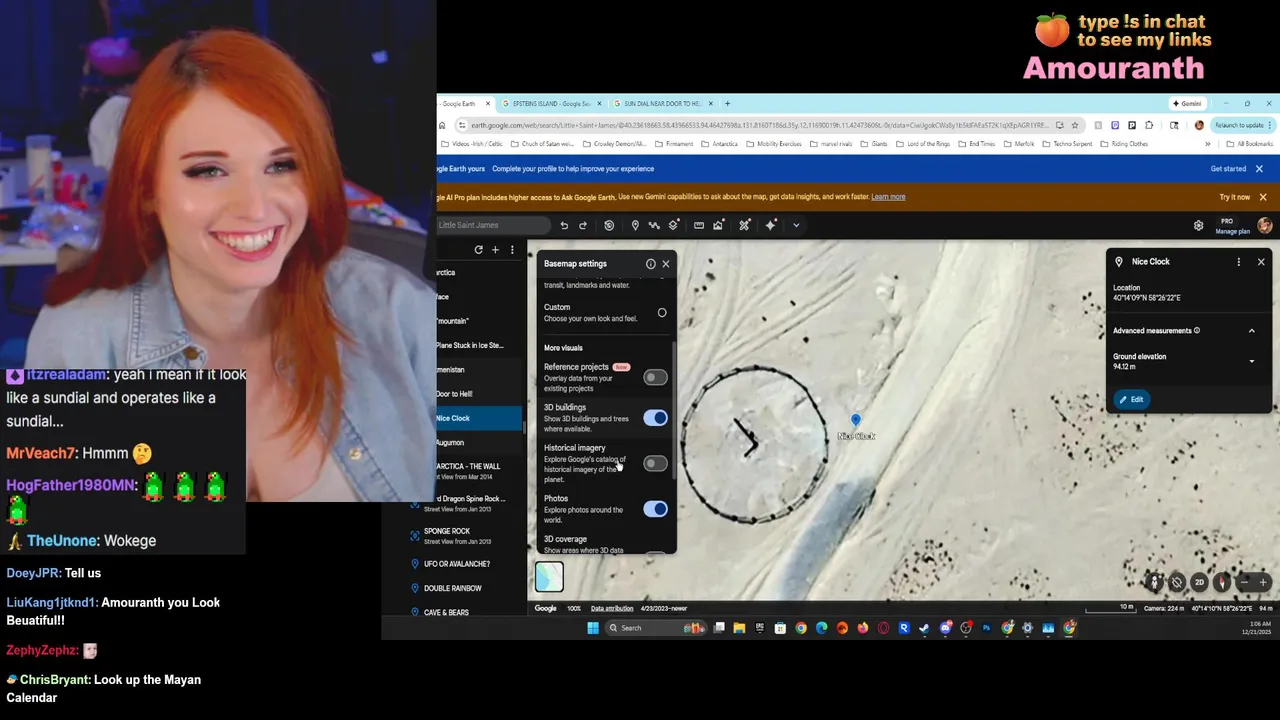Viewport: 1280px width, 720px height.
Task: Open the historical imagery clock tool in toolbar
Action: 609,226
